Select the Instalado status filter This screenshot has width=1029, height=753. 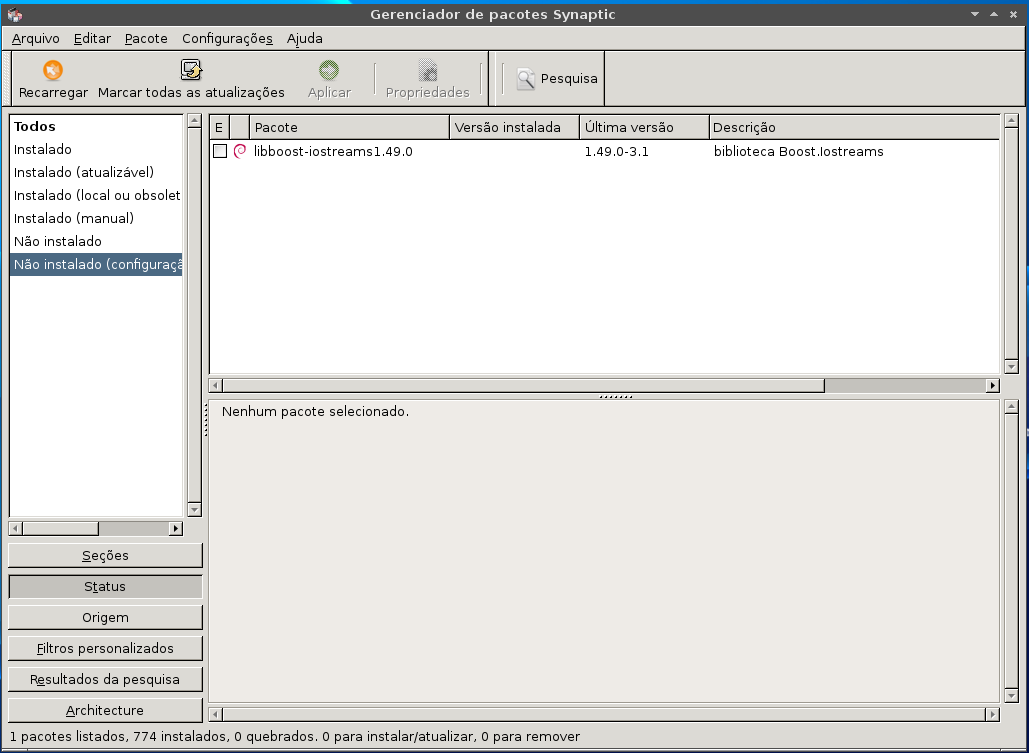coord(96,150)
